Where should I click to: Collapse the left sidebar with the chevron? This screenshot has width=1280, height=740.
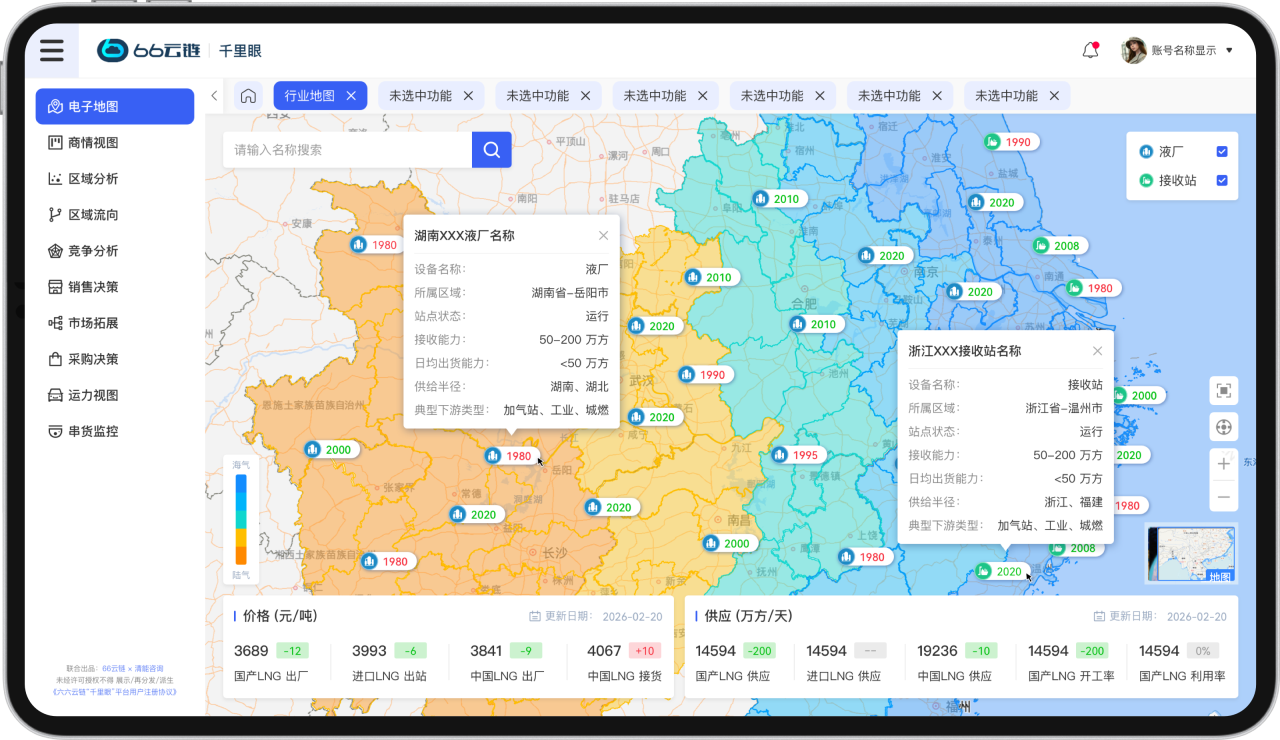tap(214, 96)
